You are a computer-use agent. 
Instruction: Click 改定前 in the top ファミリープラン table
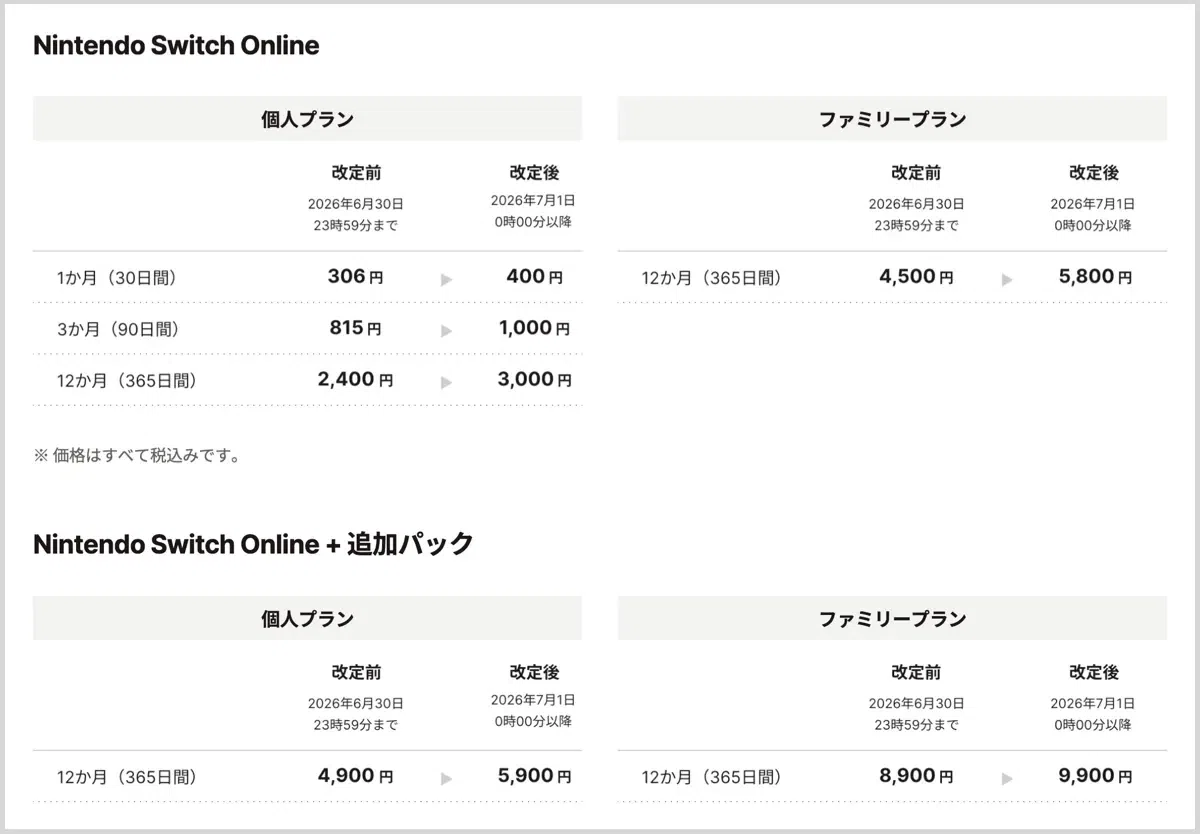coord(916,173)
